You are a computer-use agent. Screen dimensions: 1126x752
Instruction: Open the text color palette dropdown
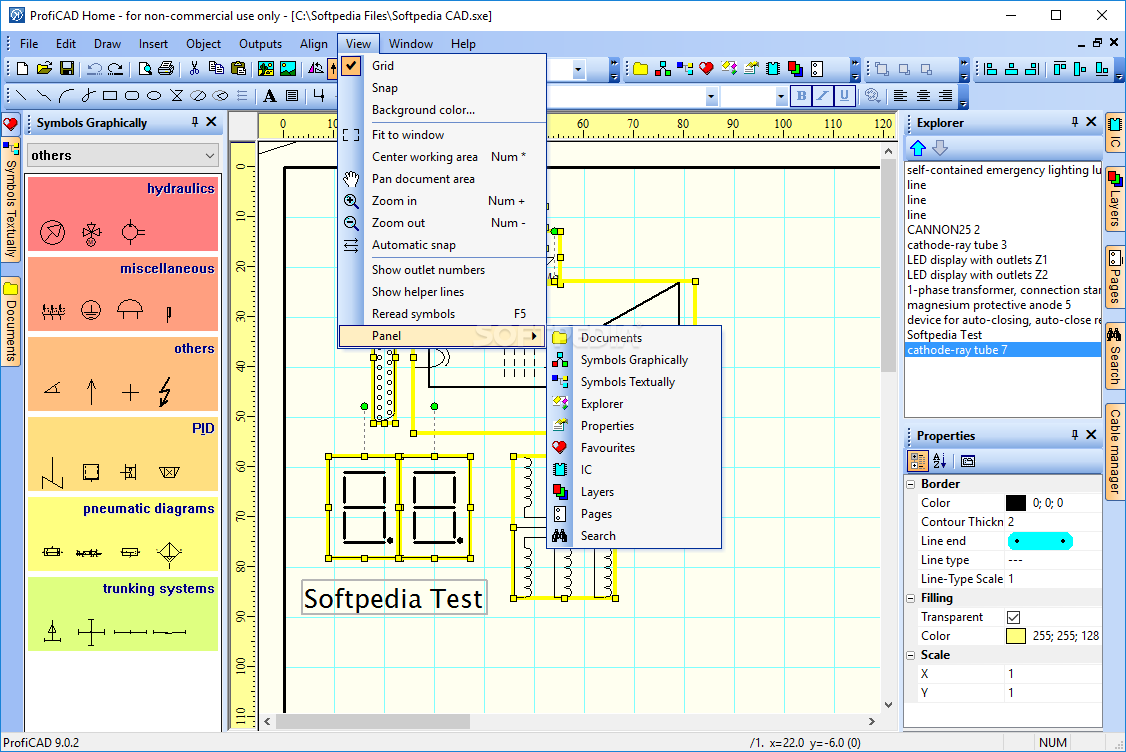coord(873,96)
